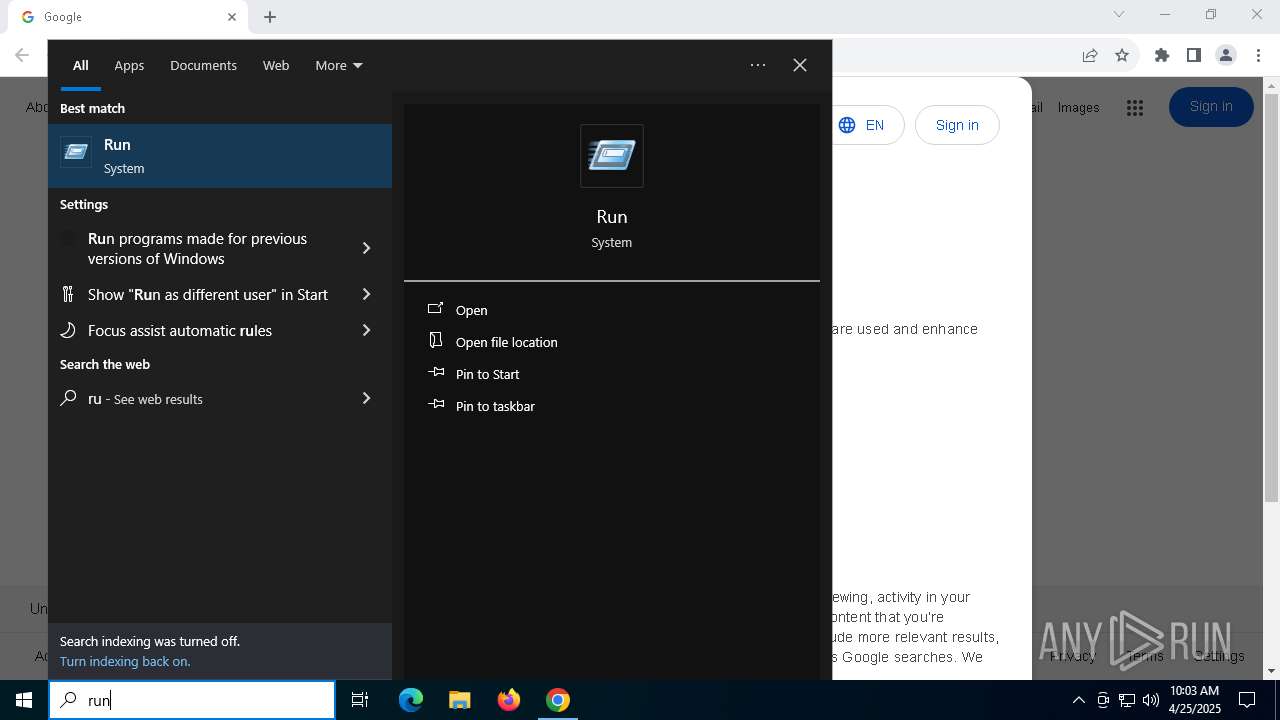The image size is (1280, 720).
Task: Expand arrow for Show Run as different user
Action: [366, 294]
